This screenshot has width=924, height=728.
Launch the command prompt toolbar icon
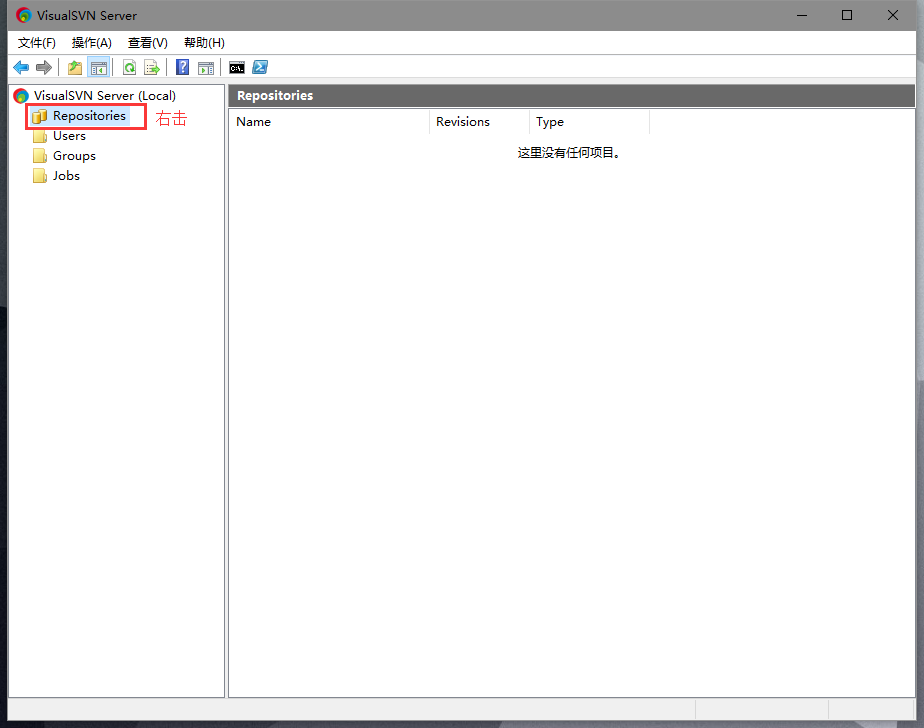coord(237,68)
